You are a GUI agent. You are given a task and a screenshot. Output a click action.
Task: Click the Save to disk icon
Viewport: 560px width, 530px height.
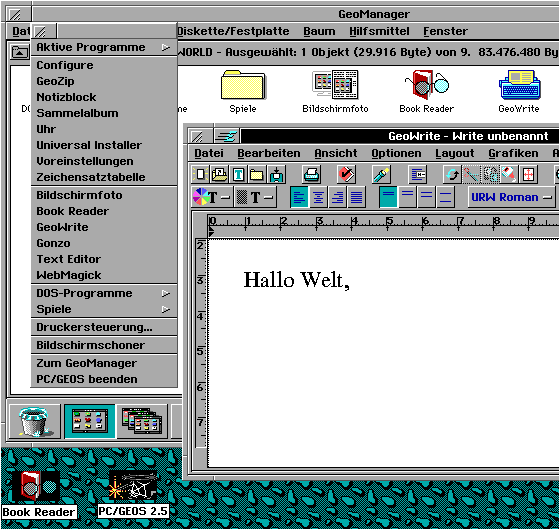coord(276,174)
